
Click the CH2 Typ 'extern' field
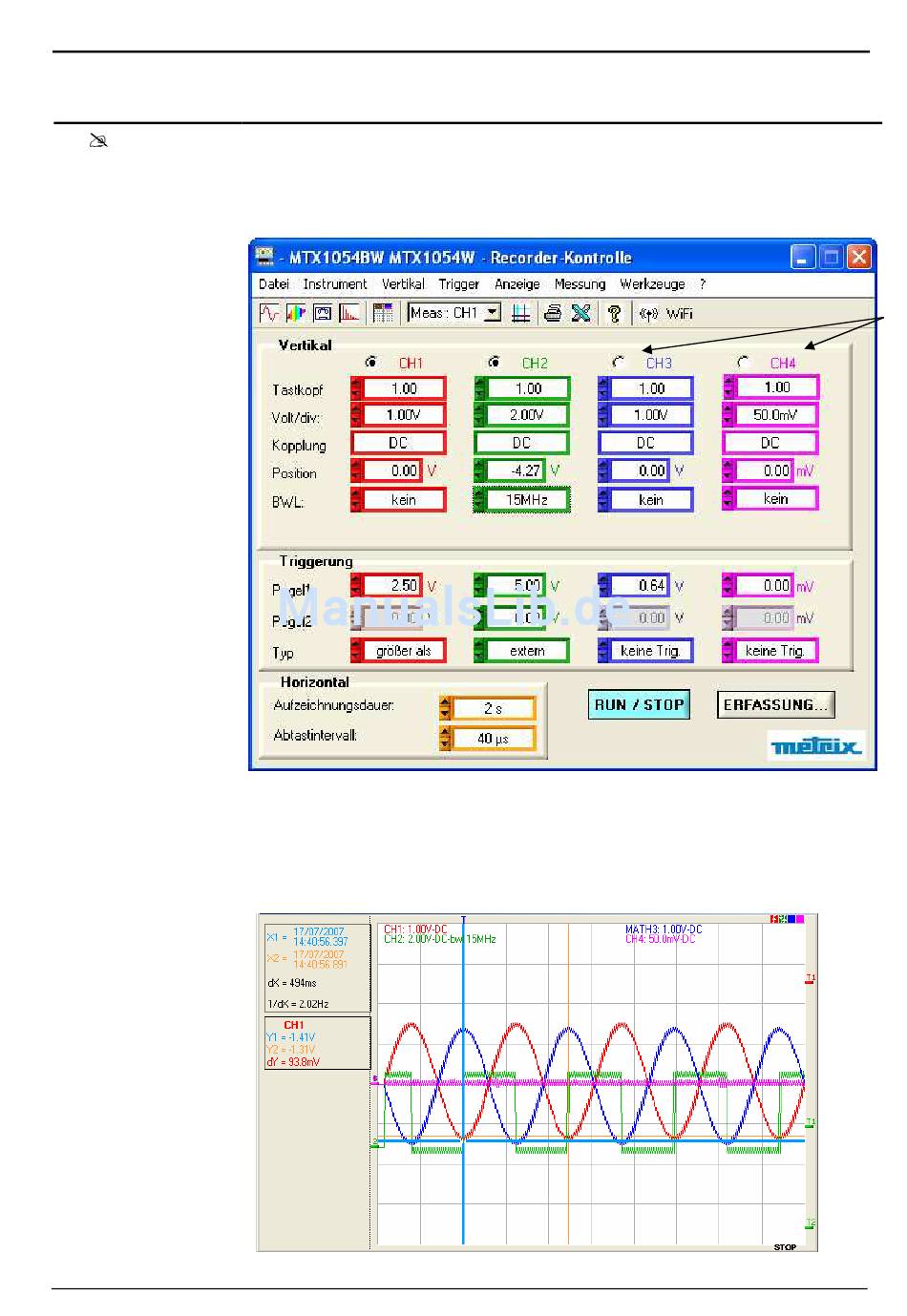(x=528, y=651)
